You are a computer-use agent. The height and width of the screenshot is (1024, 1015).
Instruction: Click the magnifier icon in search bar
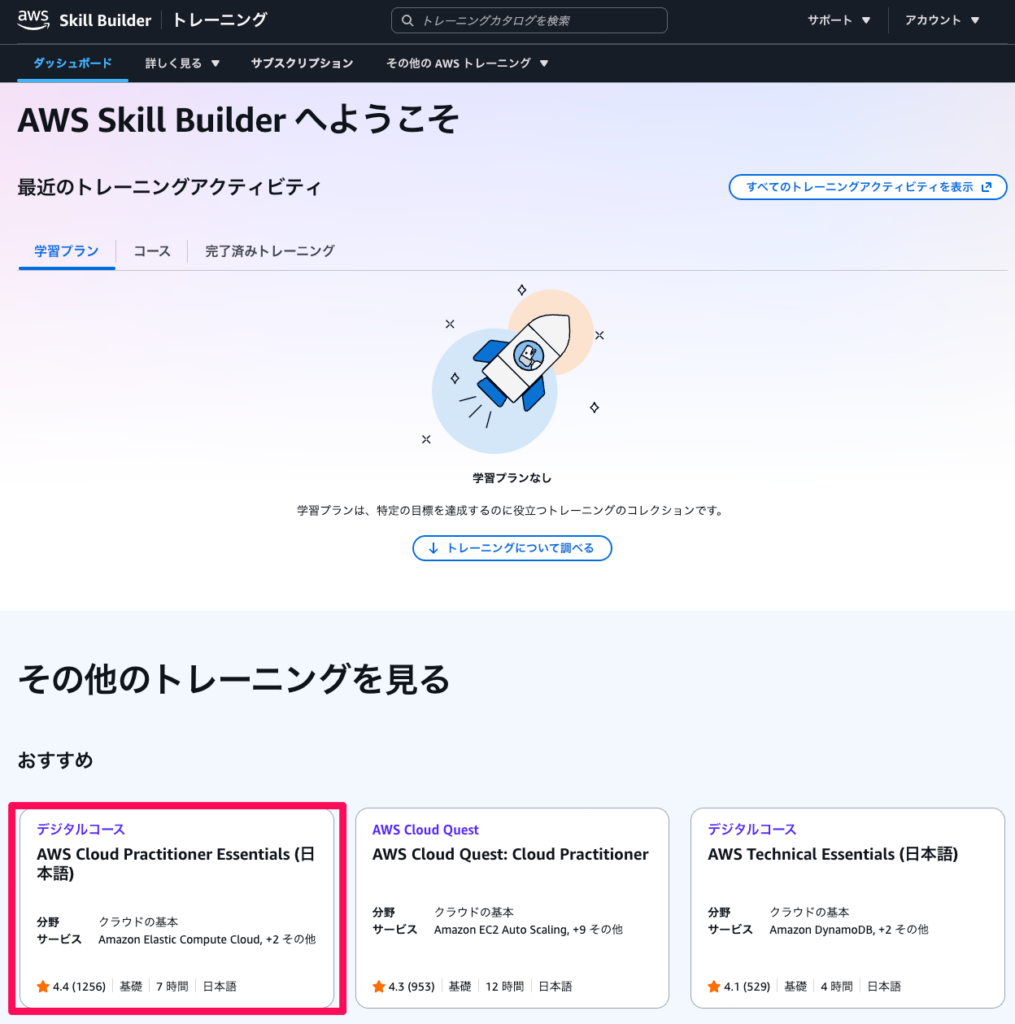[407, 20]
